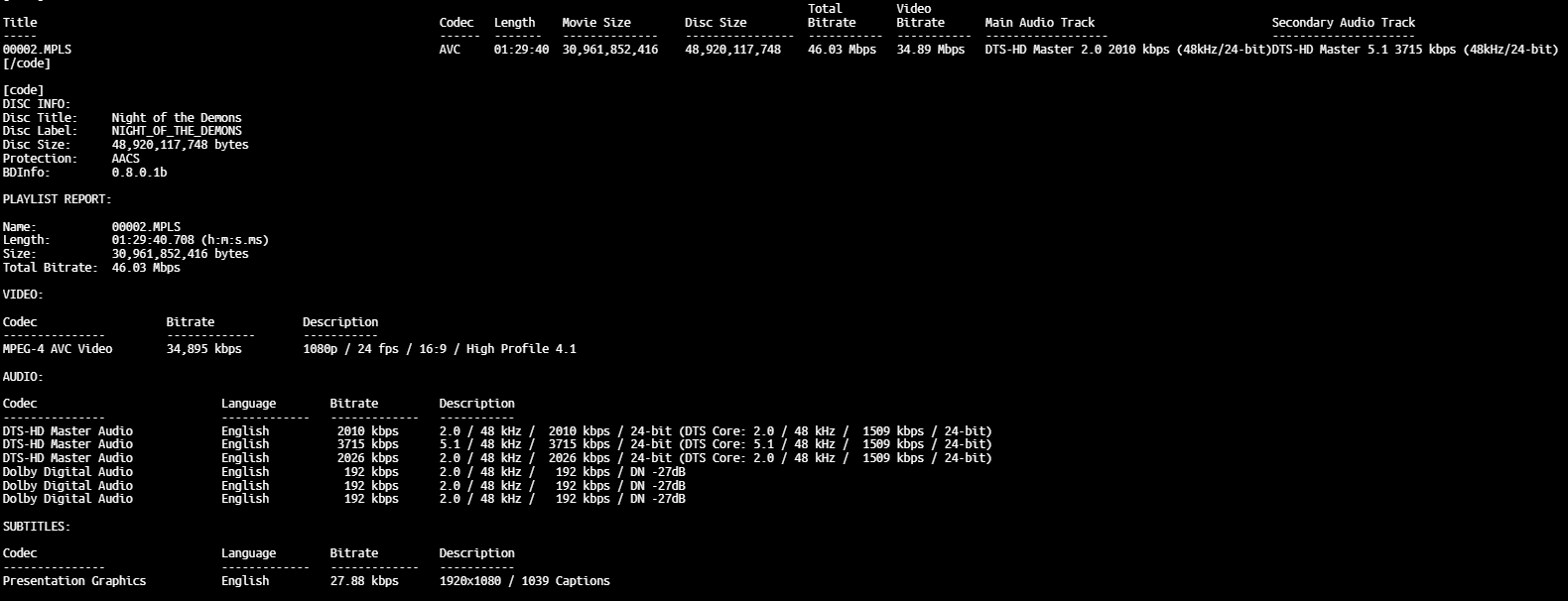Click the "PLAYLIST REPORT:" heading
Image resolution: width=1568 pixels, height=601 pixels.
coord(57,199)
